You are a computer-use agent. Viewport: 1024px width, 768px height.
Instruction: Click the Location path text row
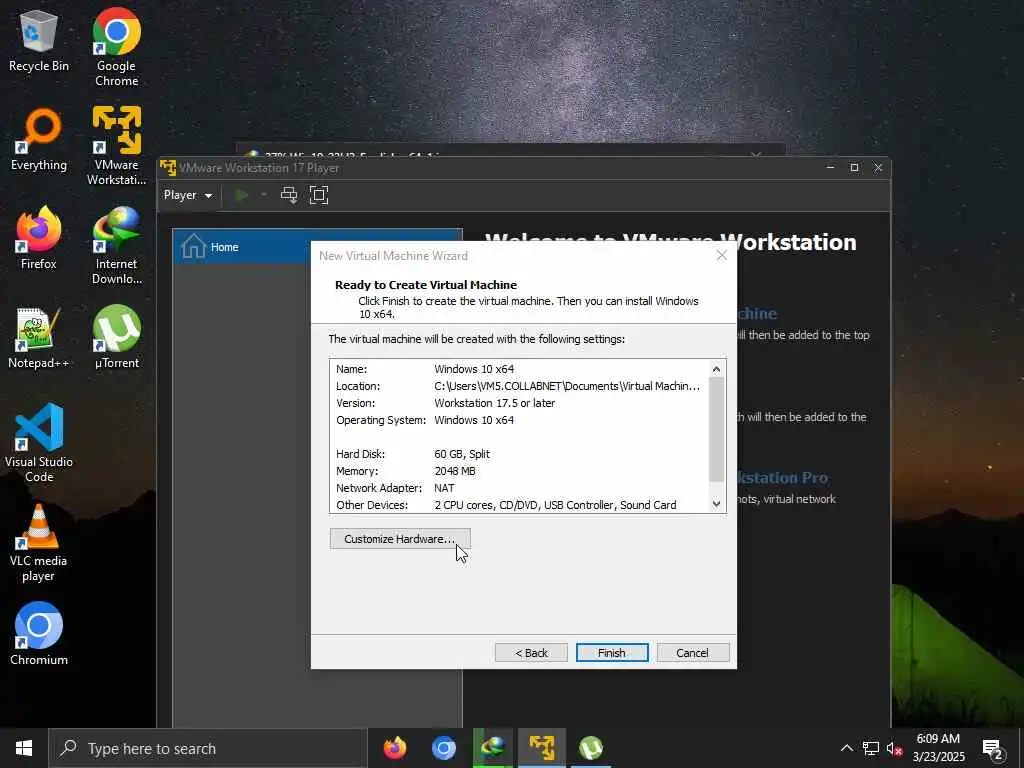pyautogui.click(x=518, y=386)
